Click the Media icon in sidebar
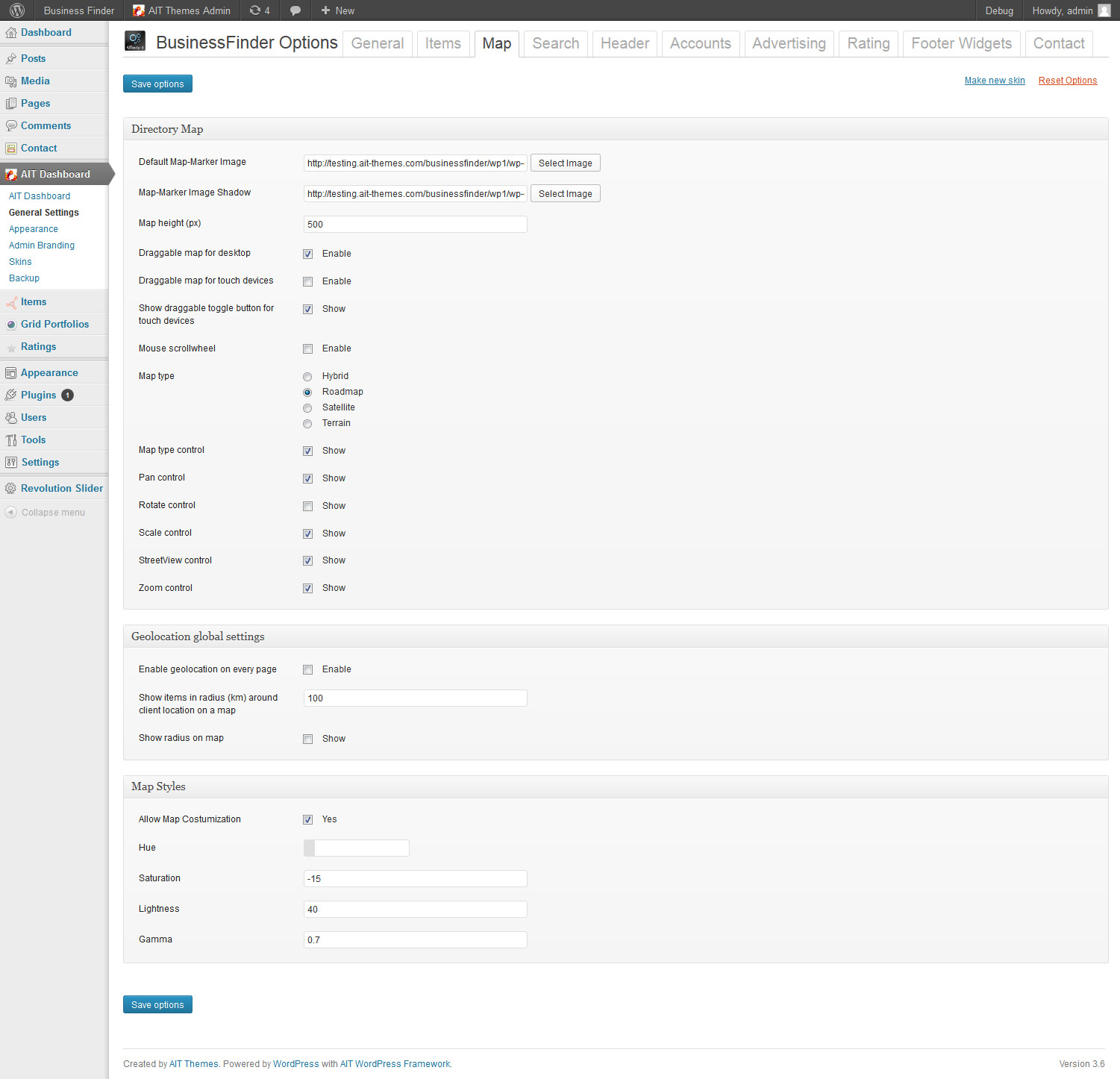Screen dimensions: 1120x1079 click(x=10, y=81)
